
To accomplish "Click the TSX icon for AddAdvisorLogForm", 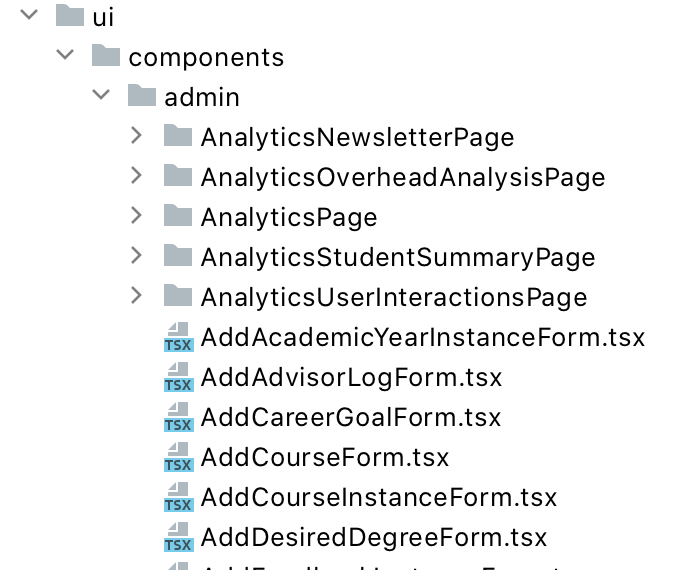I will tap(178, 377).
